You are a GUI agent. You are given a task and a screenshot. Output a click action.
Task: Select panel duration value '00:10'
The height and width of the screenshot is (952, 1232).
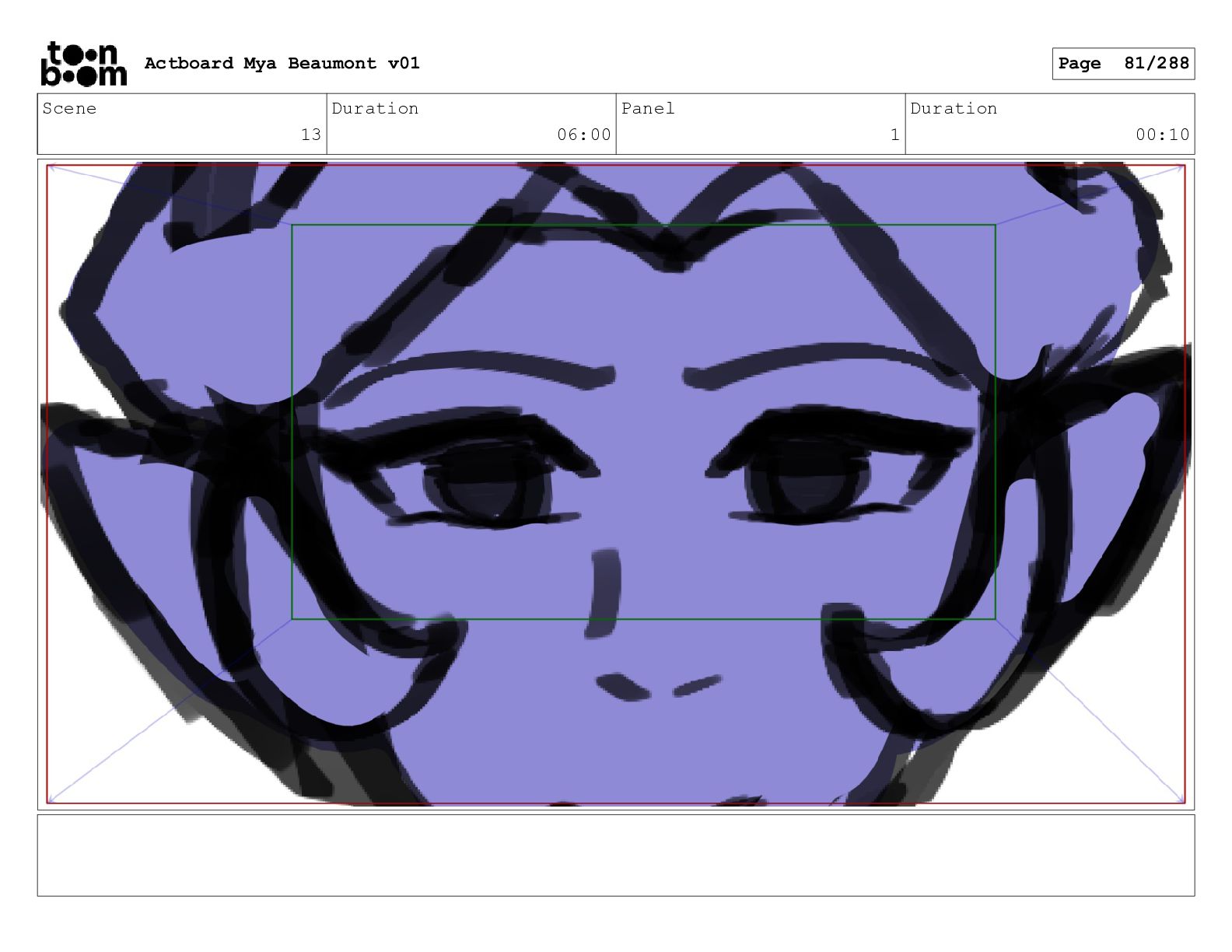1163,135
